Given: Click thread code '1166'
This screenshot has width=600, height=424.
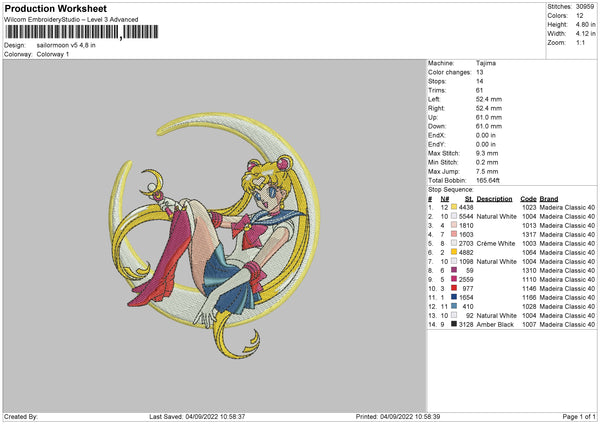Looking at the screenshot, I should coord(529,297).
